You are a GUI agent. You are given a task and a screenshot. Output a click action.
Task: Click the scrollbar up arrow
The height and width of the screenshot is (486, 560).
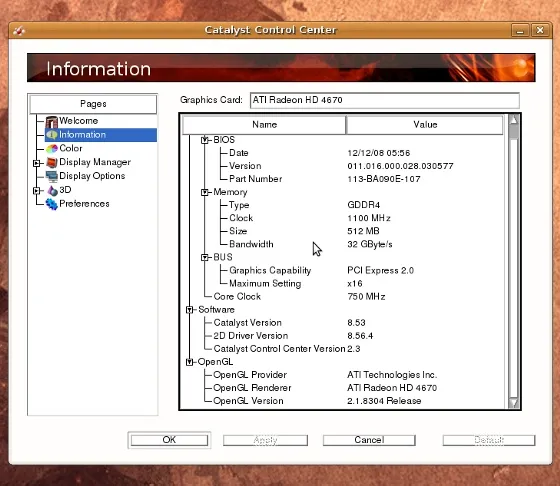tap(514, 120)
